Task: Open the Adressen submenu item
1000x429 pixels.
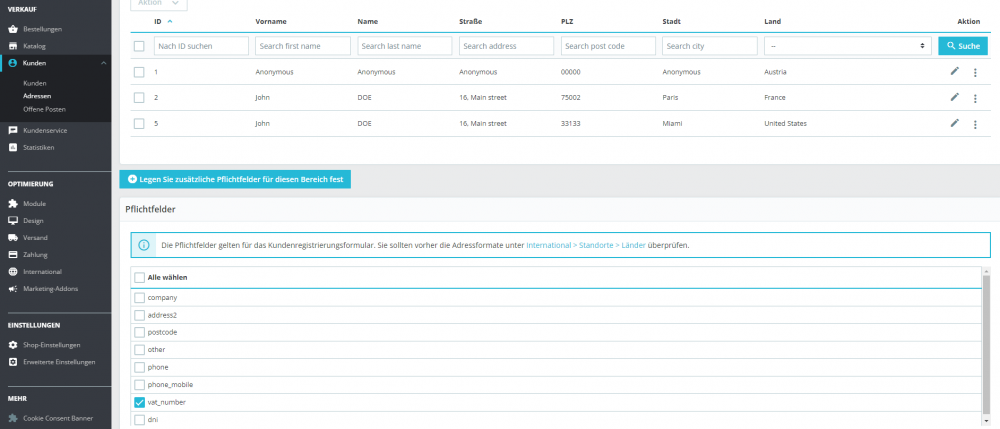Action: pyautogui.click(x=37, y=96)
